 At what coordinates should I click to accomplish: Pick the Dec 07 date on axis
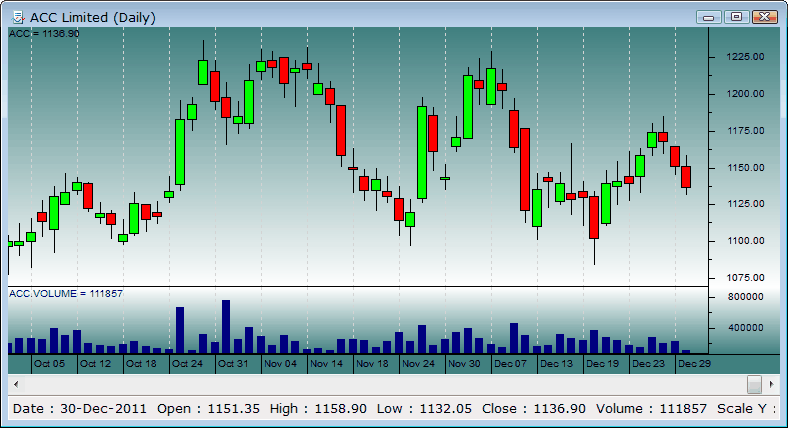click(x=510, y=364)
